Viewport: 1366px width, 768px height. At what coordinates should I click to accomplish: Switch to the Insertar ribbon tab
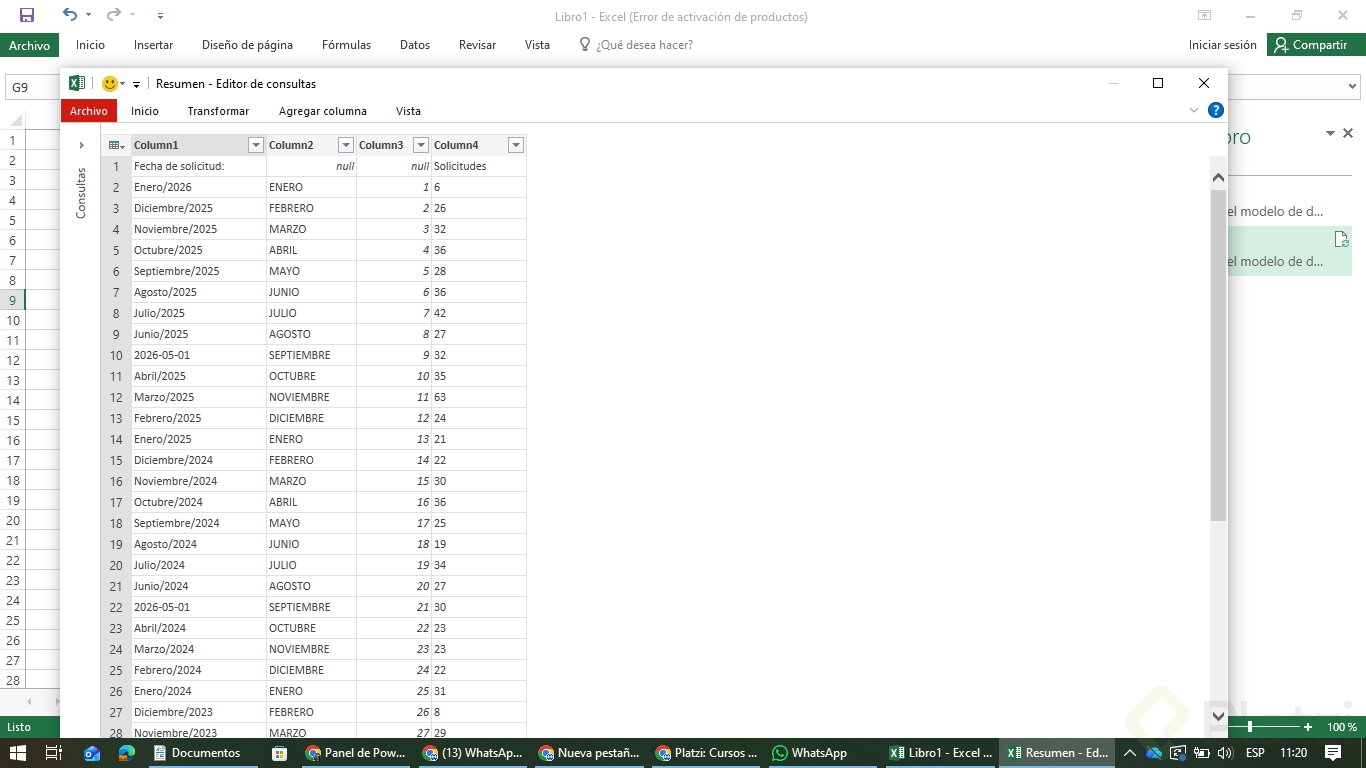pyautogui.click(x=154, y=45)
